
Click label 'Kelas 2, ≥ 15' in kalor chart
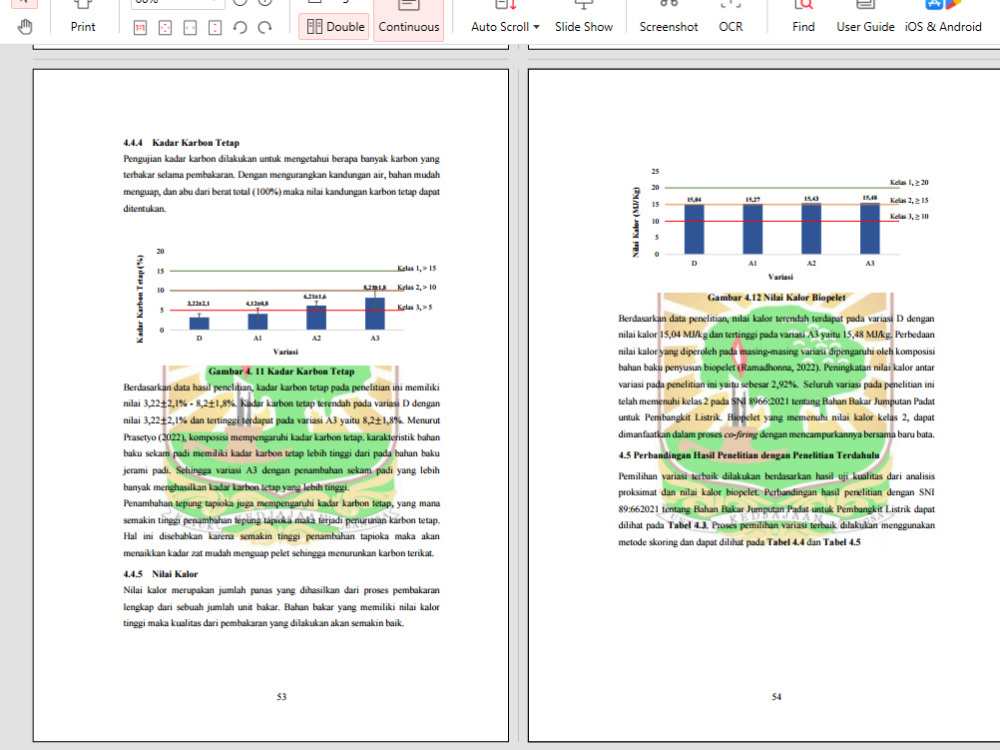click(909, 200)
